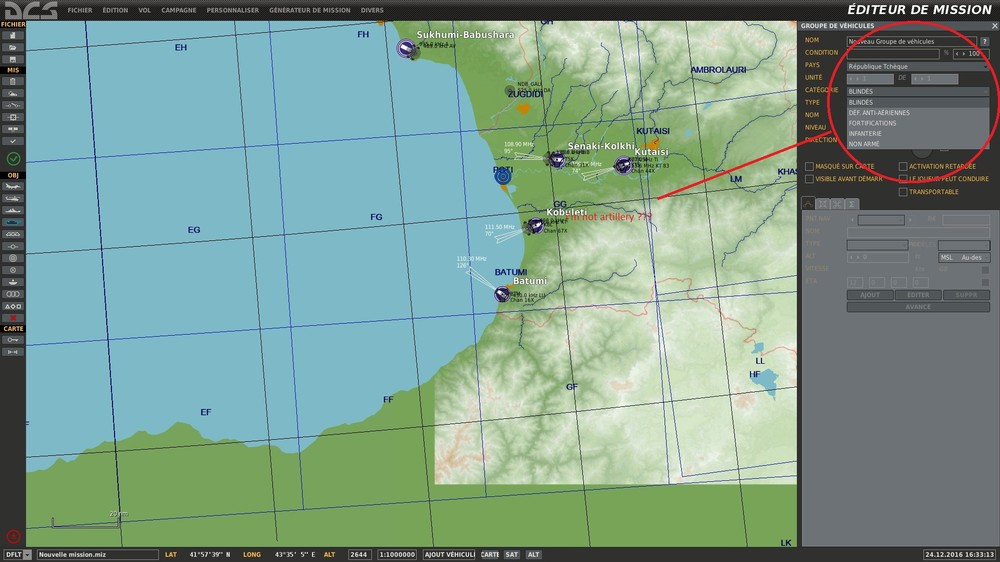Viewport: 1000px width, 562px height.
Task: Click the Nouvelle mission.miz filename field
Action: coord(98,555)
